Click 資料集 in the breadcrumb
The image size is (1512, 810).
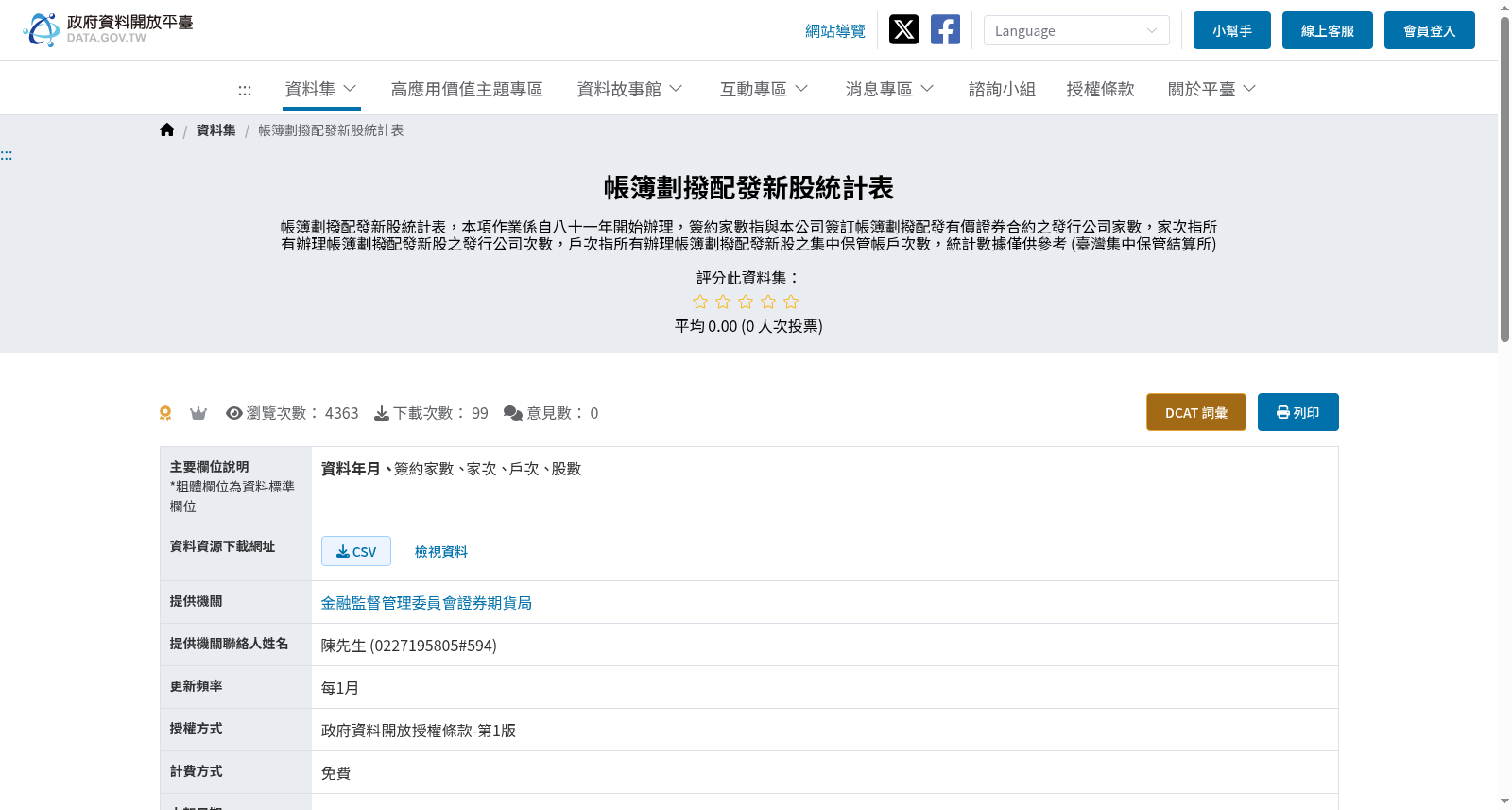216,130
